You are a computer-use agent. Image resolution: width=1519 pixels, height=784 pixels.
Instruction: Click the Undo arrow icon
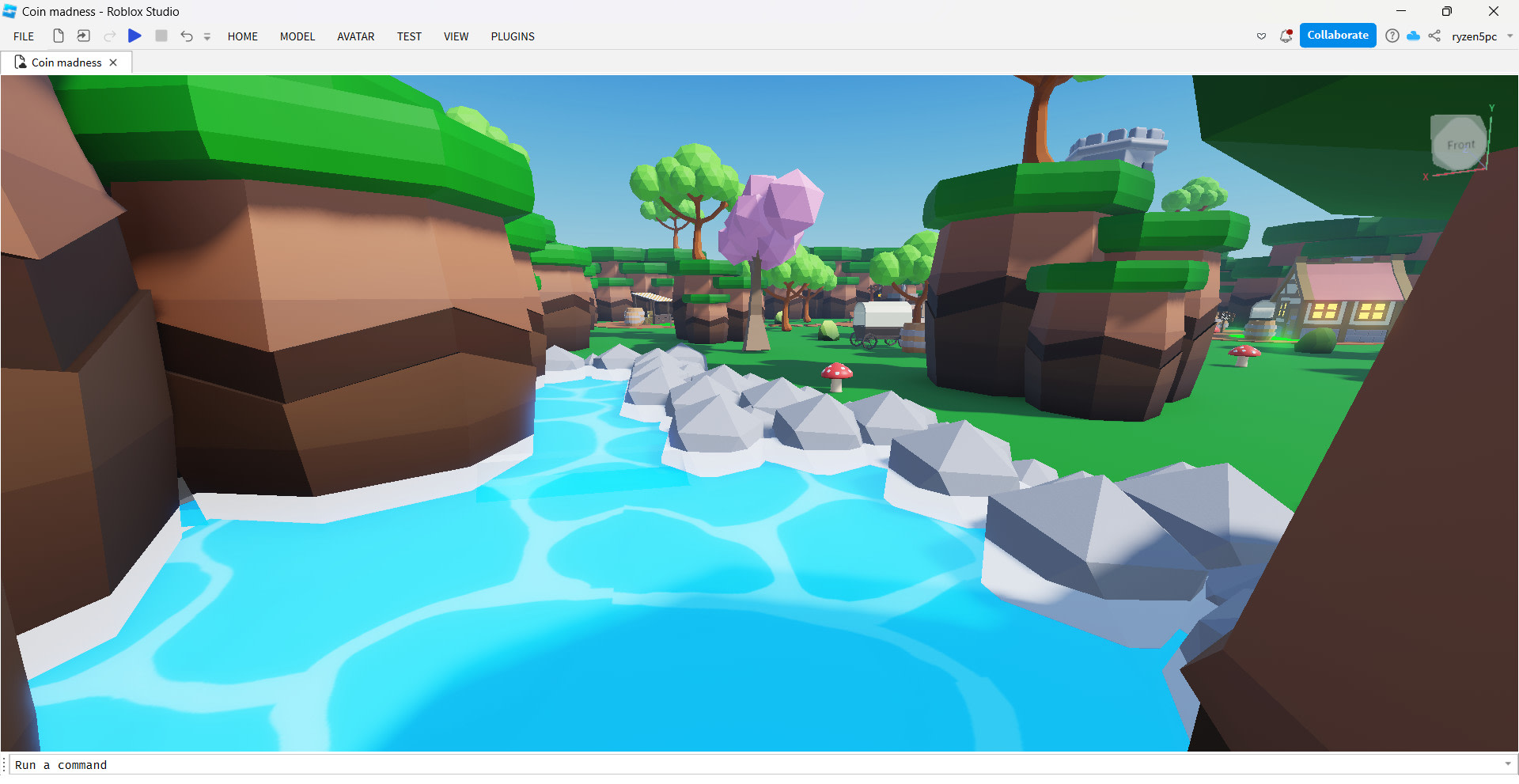187,36
